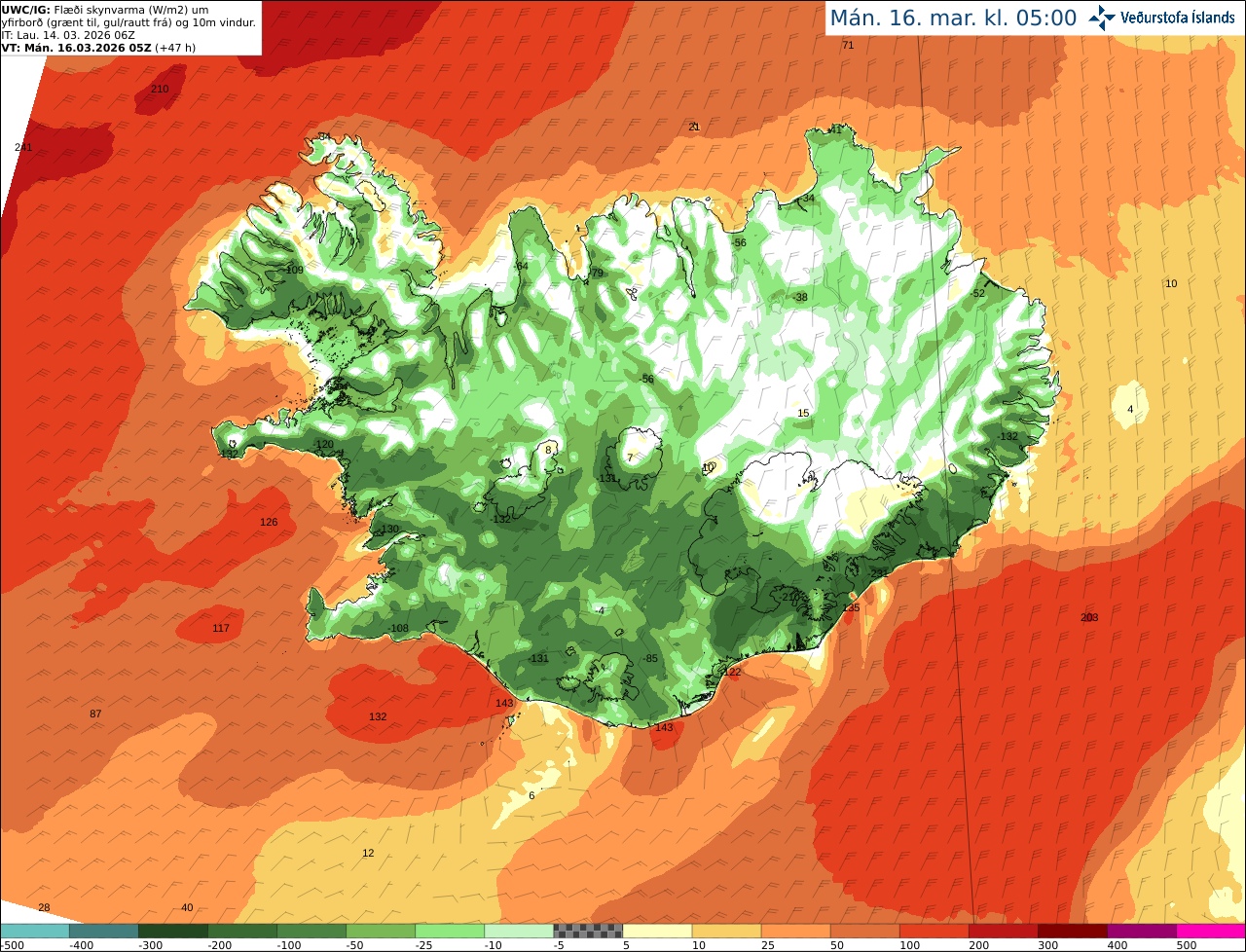The image size is (1246, 952).
Task: Click the '-120' value on the map
Action: 324,444
